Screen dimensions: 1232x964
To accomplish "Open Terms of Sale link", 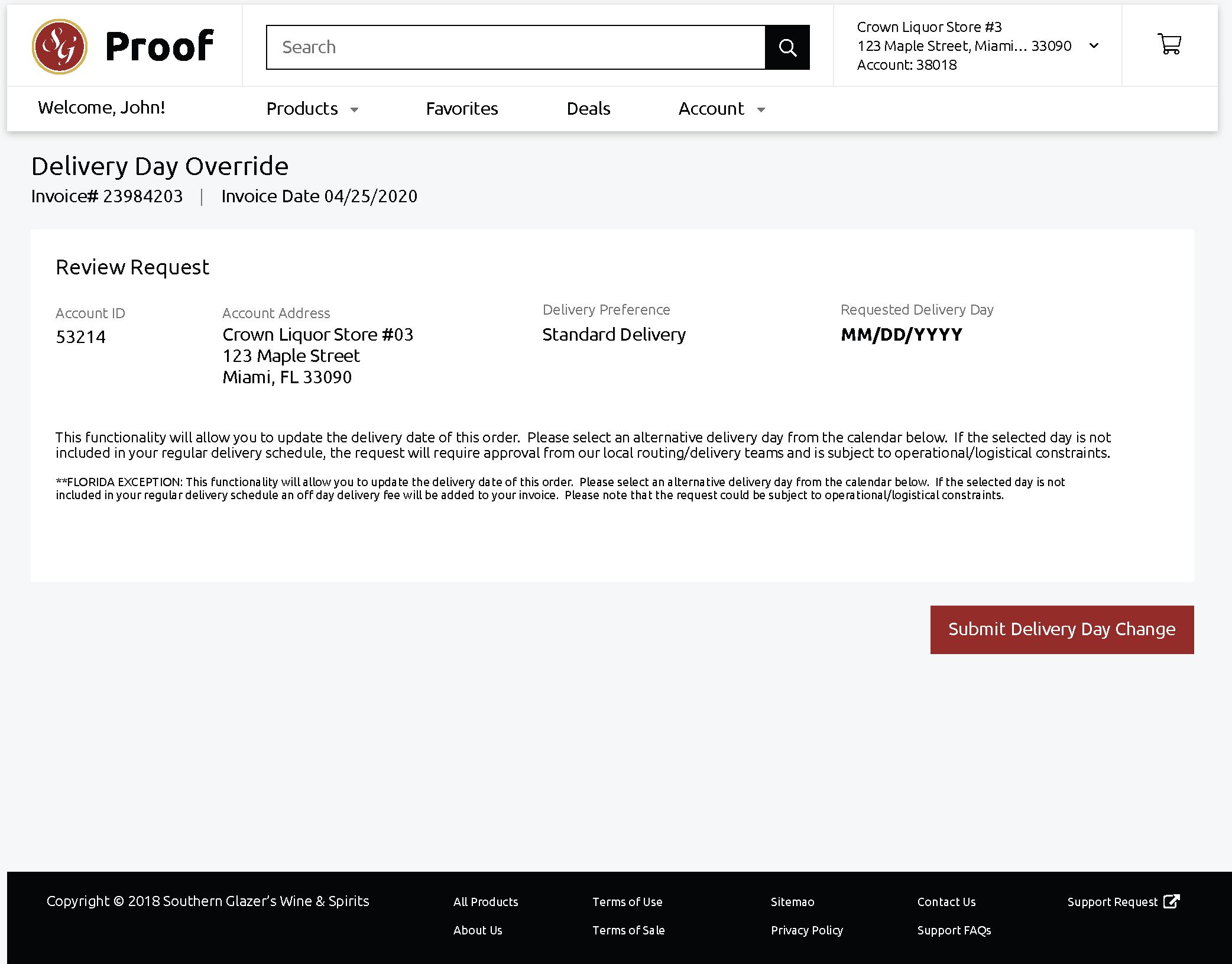I will point(628,930).
